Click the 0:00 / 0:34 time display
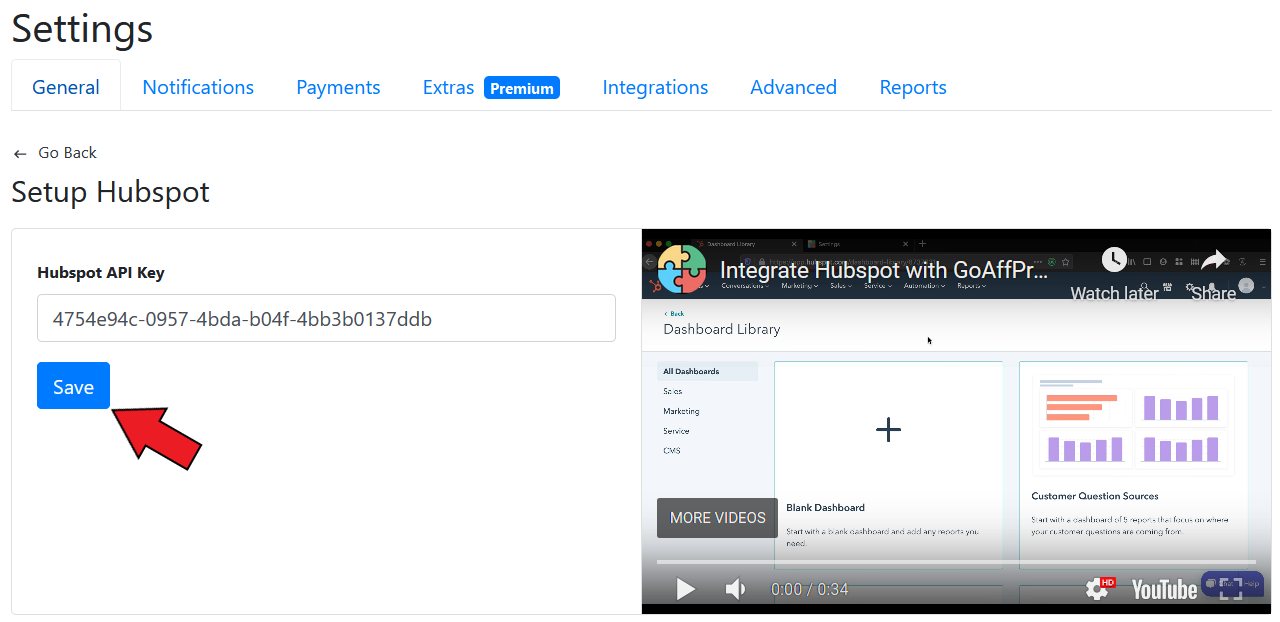 point(809,589)
